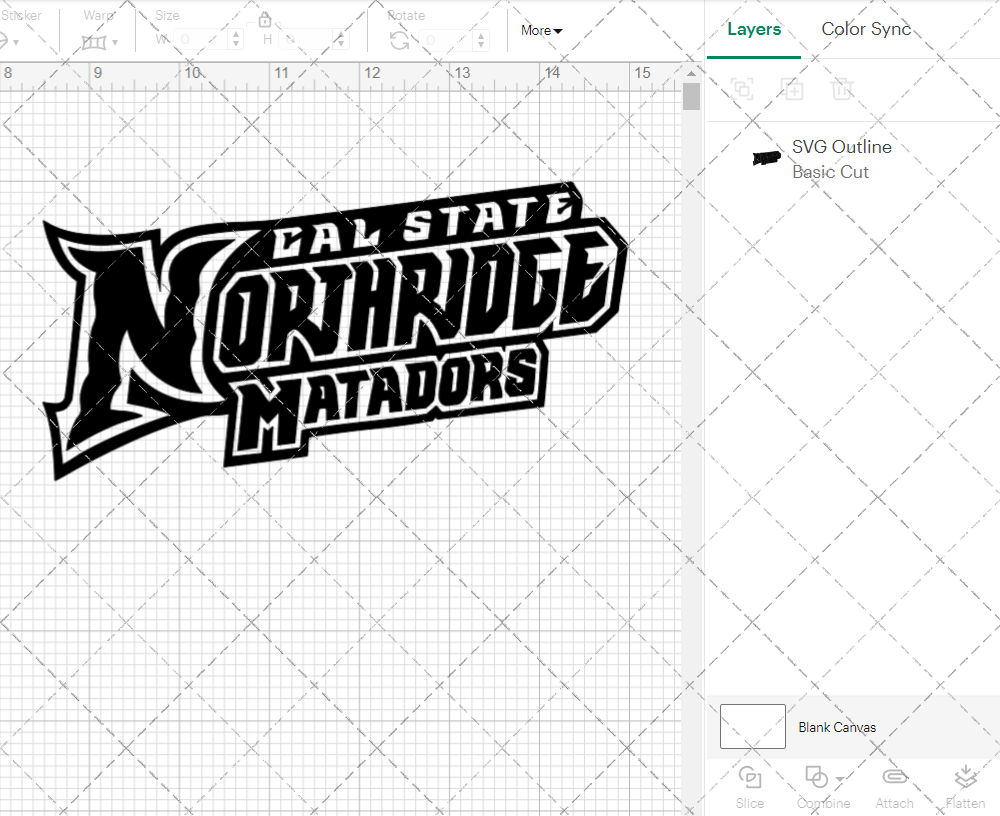Click the Attach icon
Image resolution: width=1000 pixels, height=816 pixels.
pyautogui.click(x=894, y=786)
